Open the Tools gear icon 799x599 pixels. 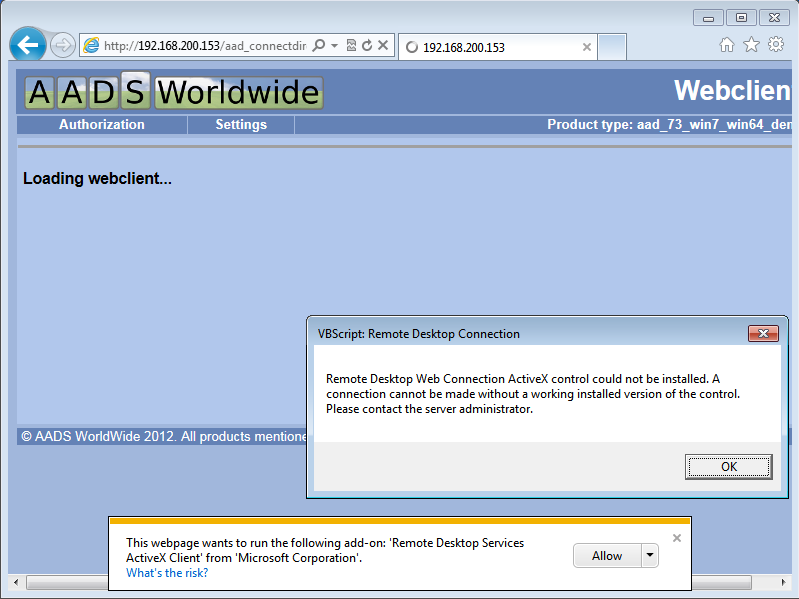pyautogui.click(x=776, y=45)
